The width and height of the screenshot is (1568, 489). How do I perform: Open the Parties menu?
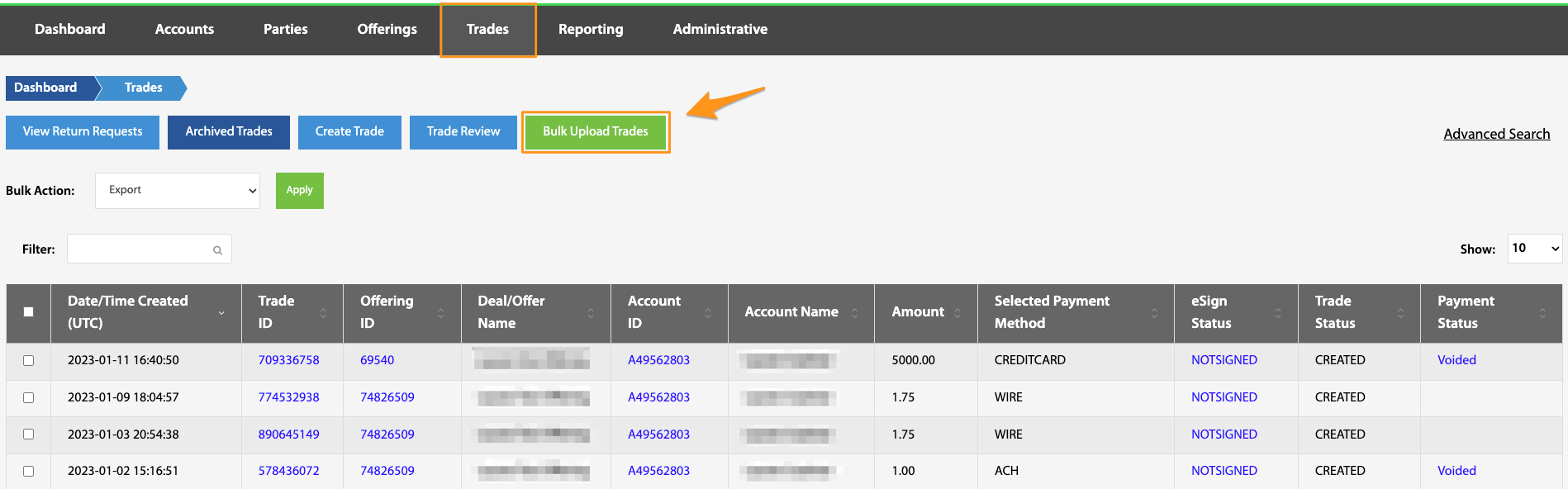pos(286,29)
